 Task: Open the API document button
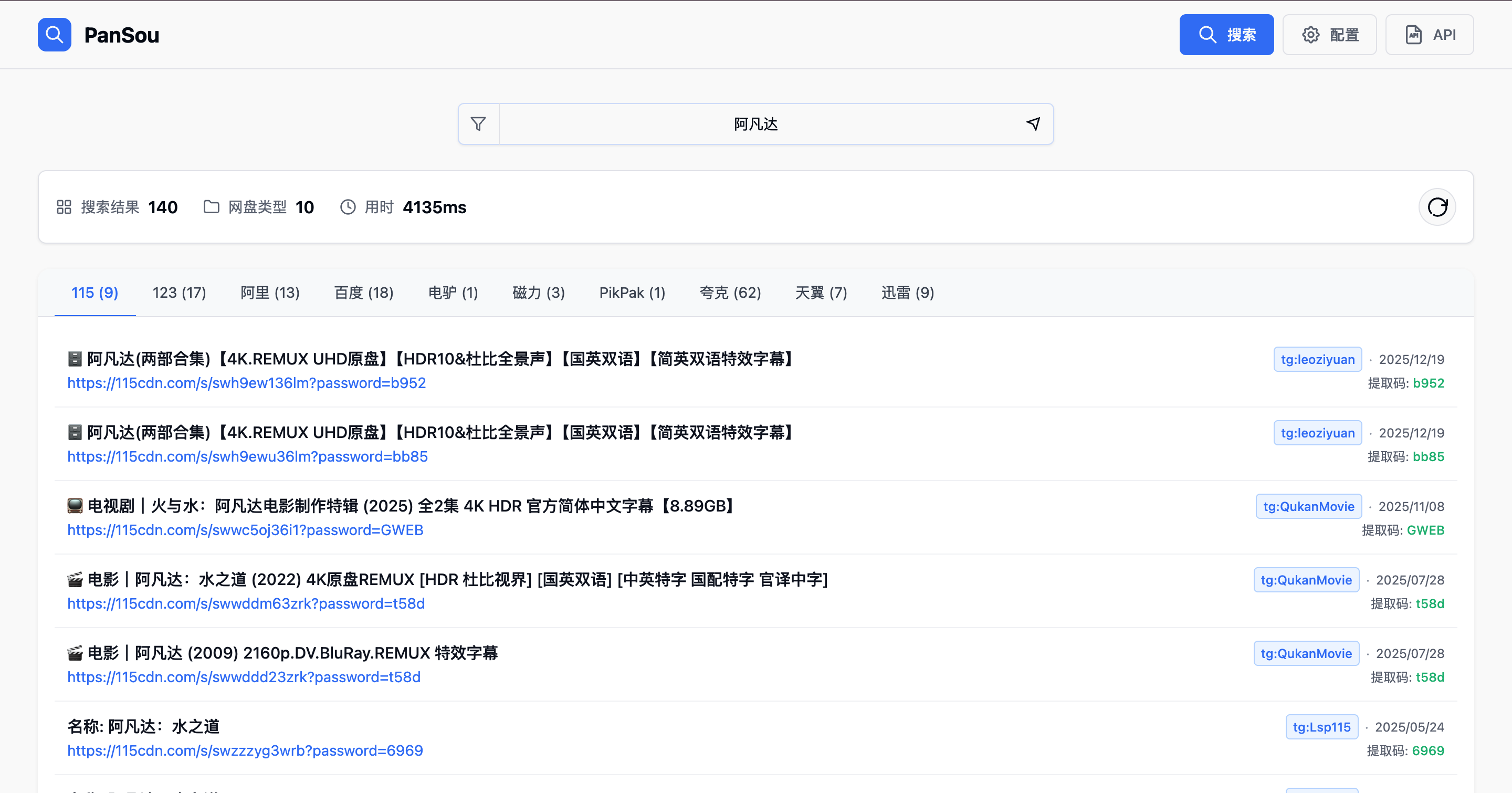coord(1429,35)
